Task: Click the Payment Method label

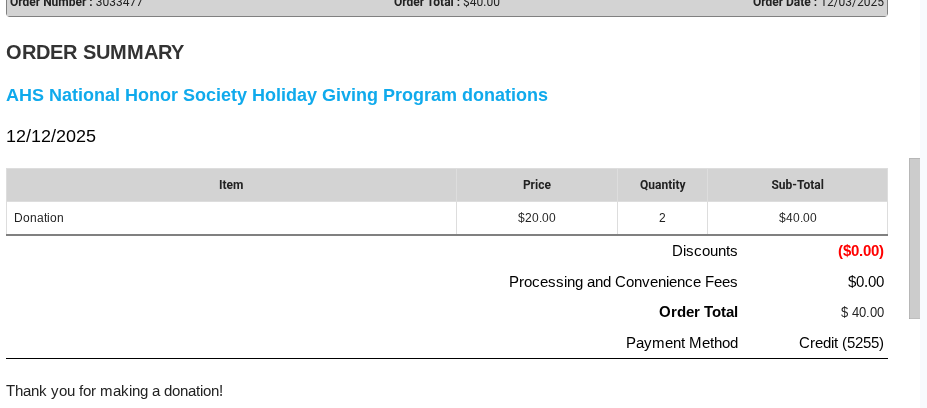Action: [682, 343]
